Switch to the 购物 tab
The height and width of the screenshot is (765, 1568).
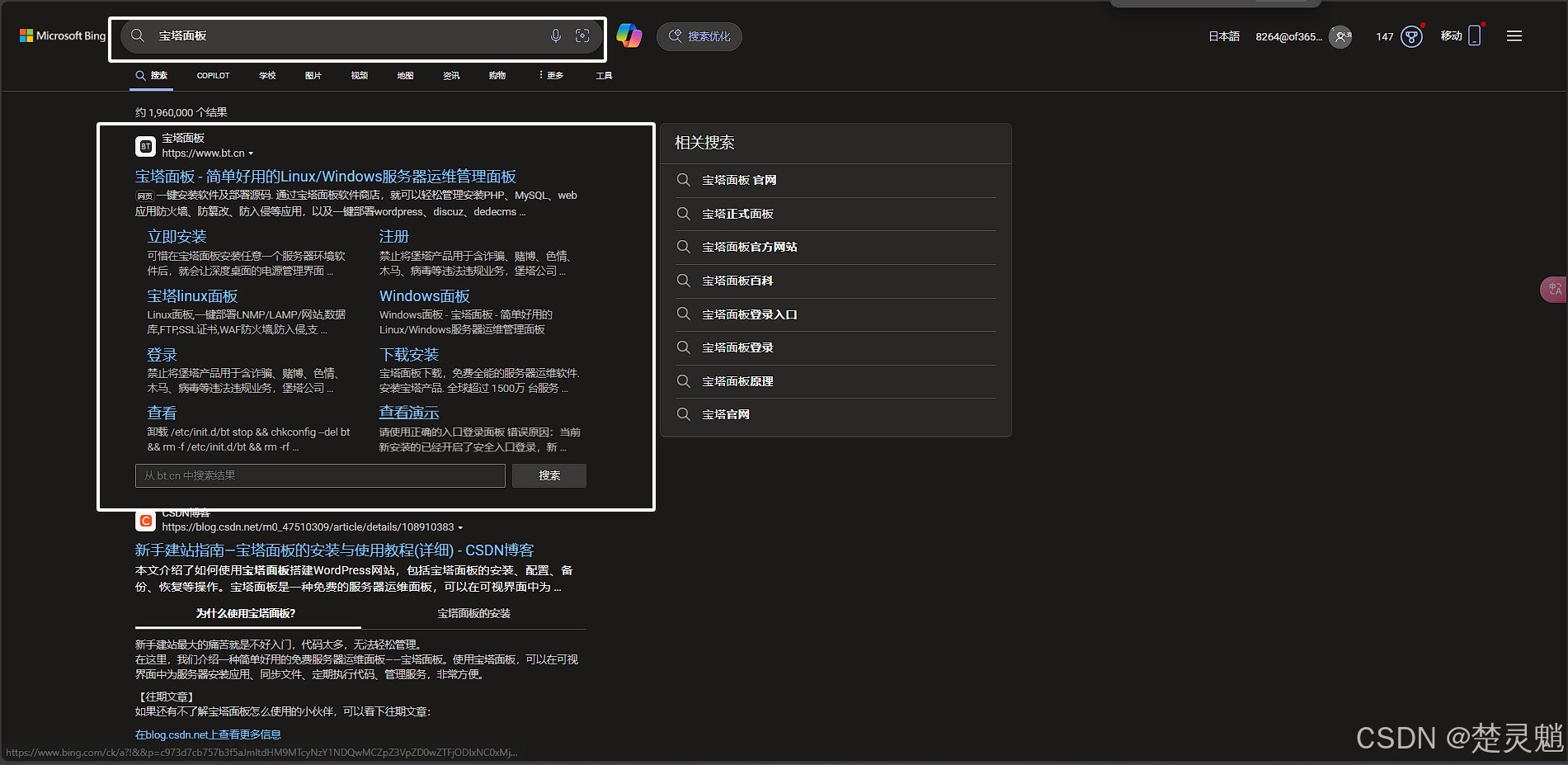(x=497, y=75)
